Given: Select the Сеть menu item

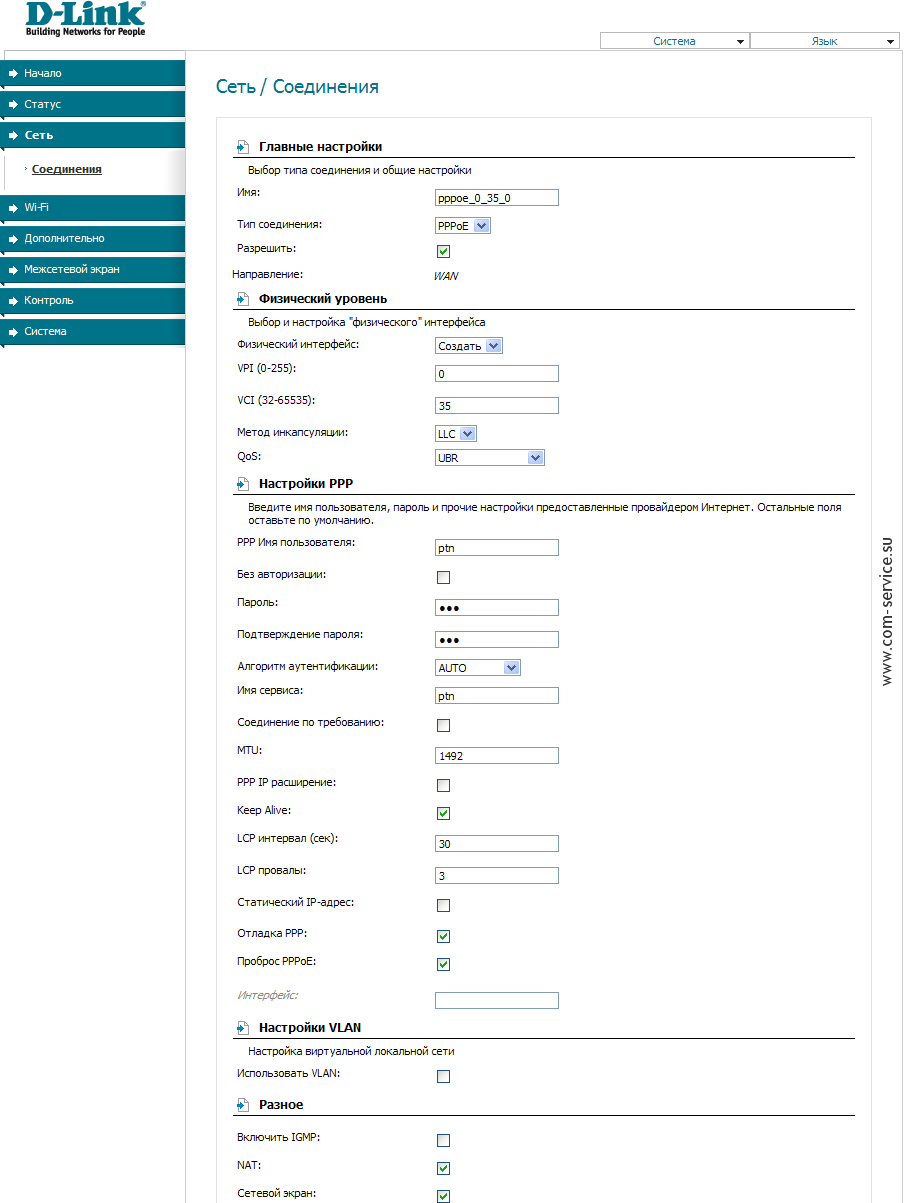Looking at the screenshot, I should pos(93,136).
